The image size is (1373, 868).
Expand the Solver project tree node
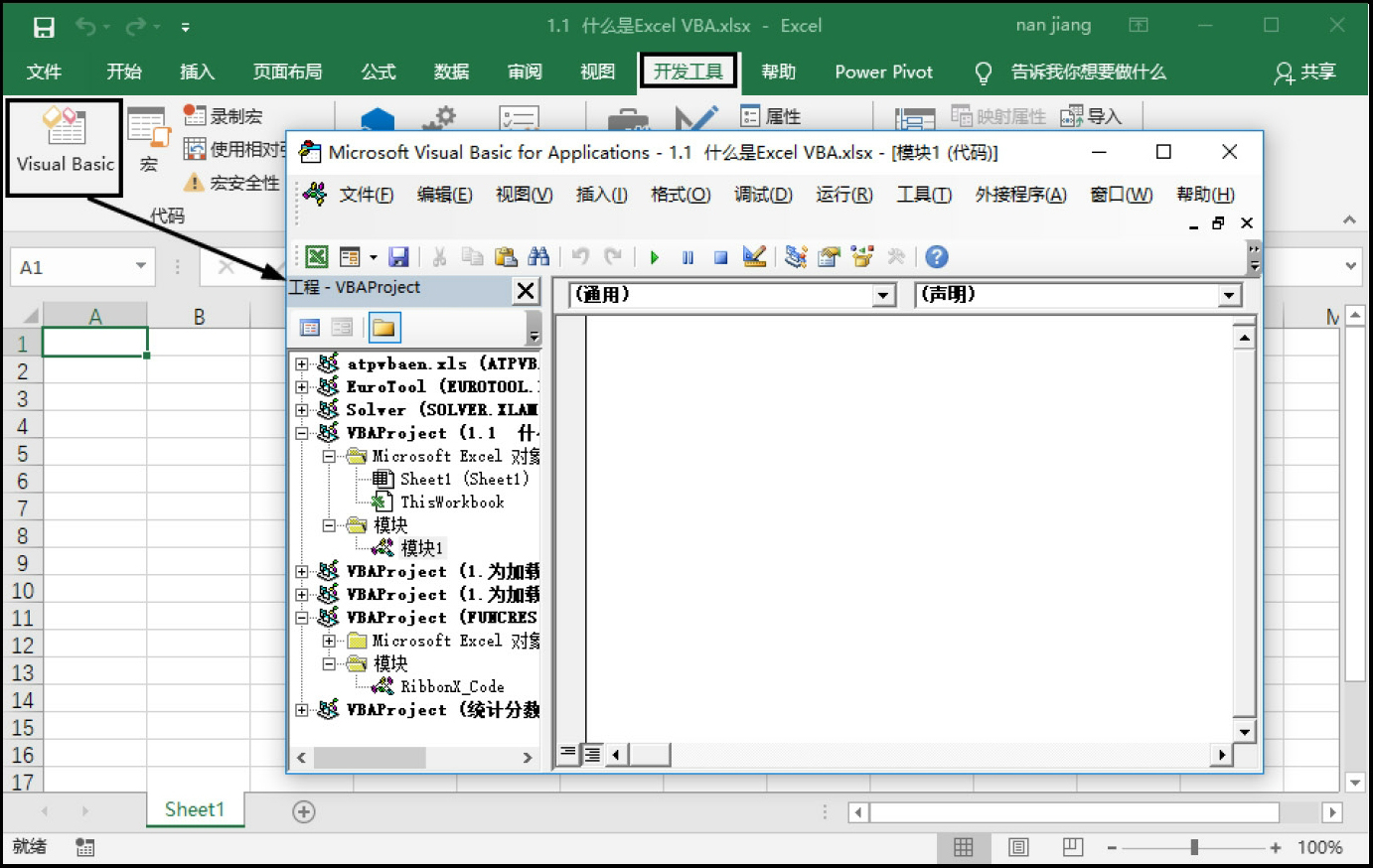coord(302,409)
